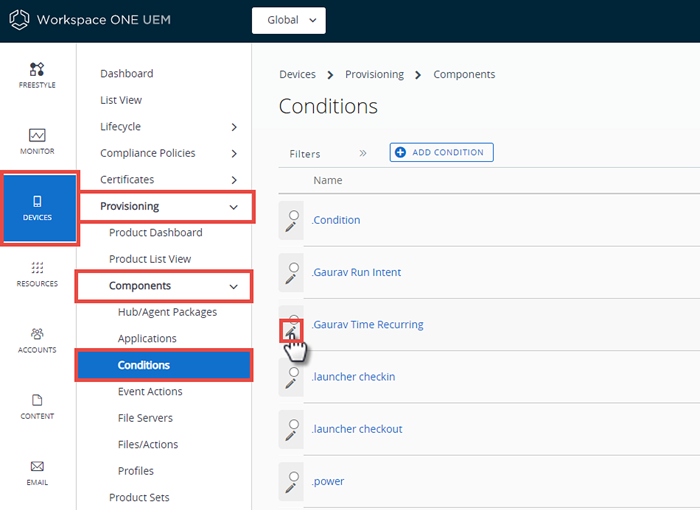Select the .launcher checkin radio button
The image size is (700, 510).
pos(294,372)
